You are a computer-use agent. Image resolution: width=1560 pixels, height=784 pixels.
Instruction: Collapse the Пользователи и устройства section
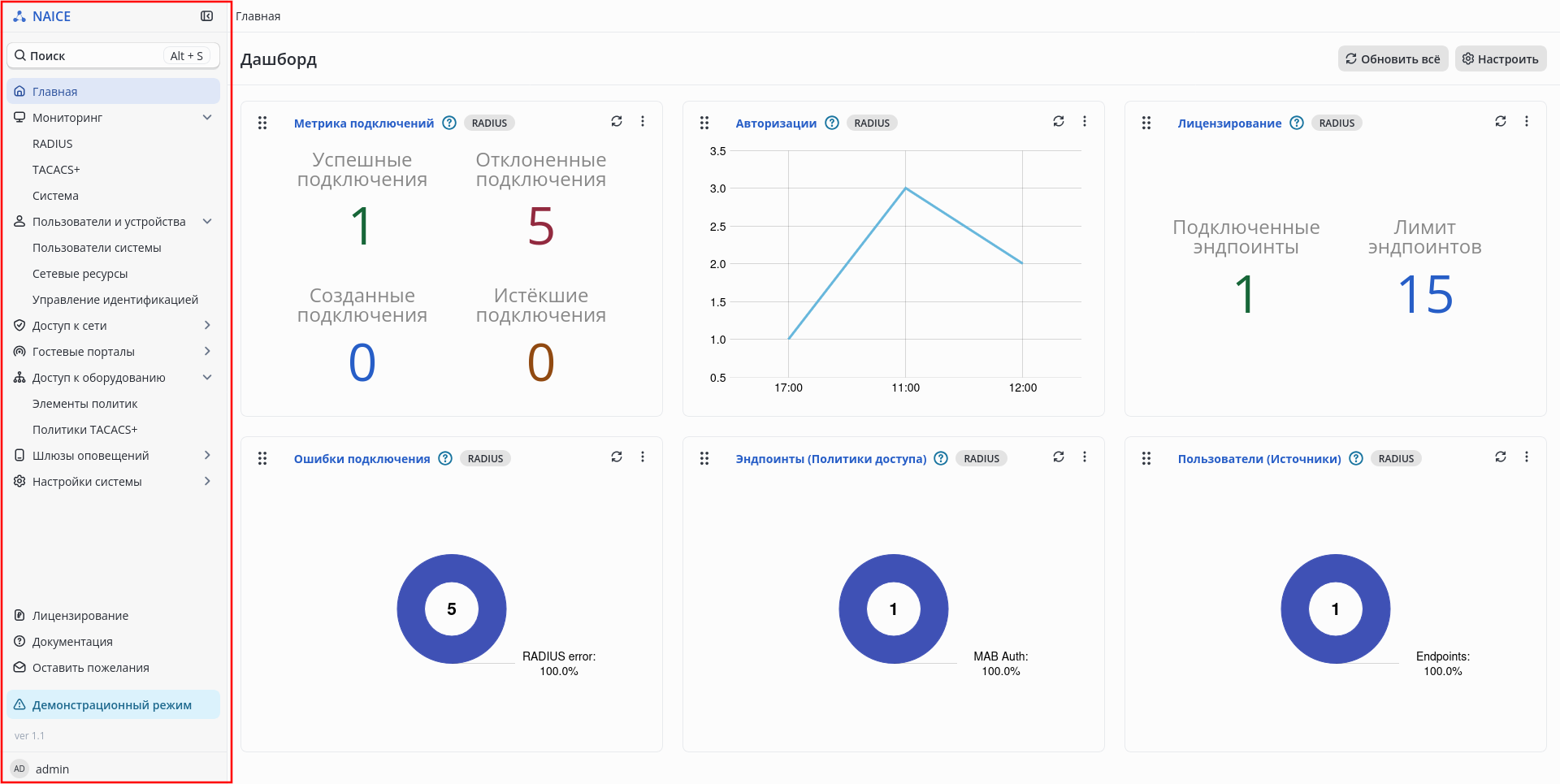tap(207, 221)
